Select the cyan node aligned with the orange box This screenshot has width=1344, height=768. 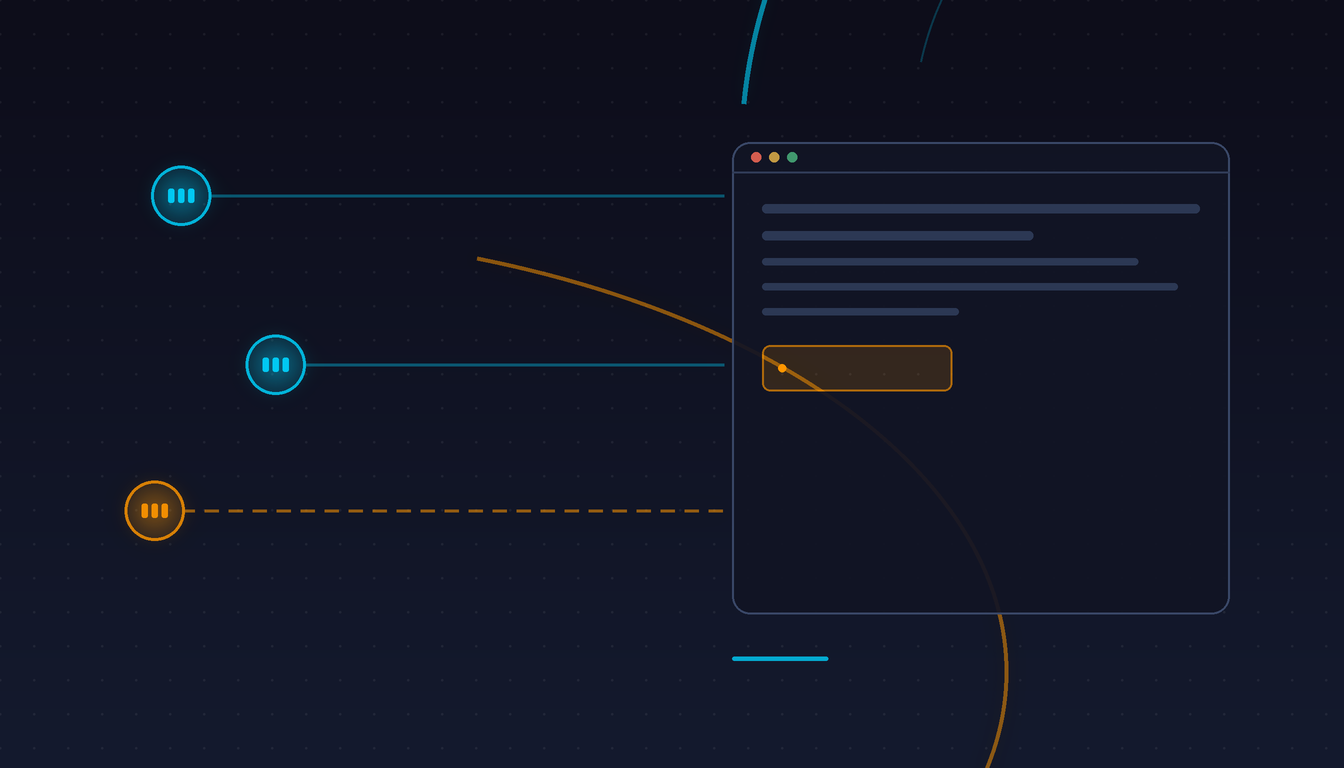coord(276,365)
